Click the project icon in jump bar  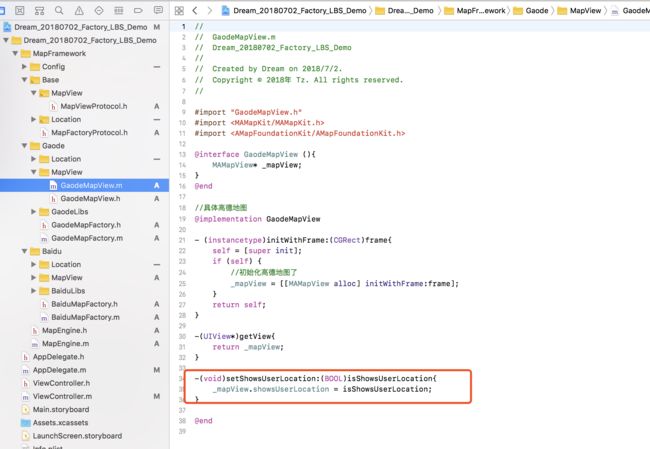[226, 11]
